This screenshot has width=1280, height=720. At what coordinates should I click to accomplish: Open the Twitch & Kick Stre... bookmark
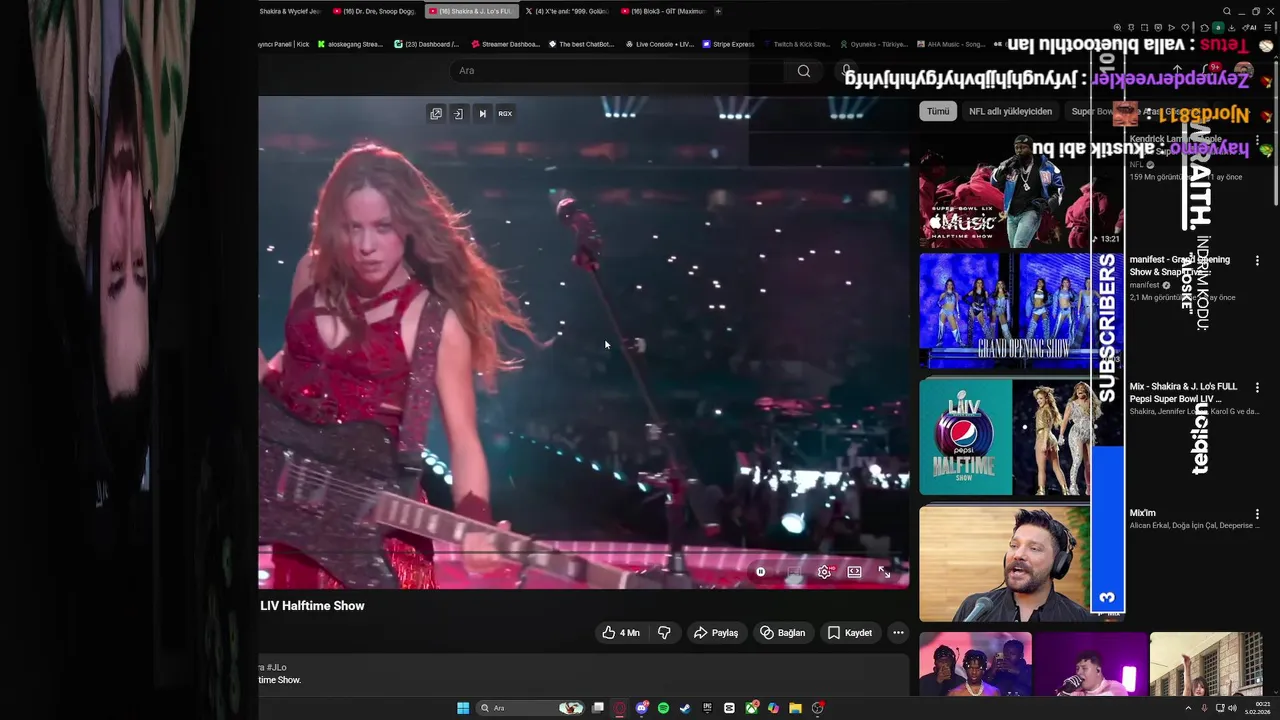tap(797, 44)
